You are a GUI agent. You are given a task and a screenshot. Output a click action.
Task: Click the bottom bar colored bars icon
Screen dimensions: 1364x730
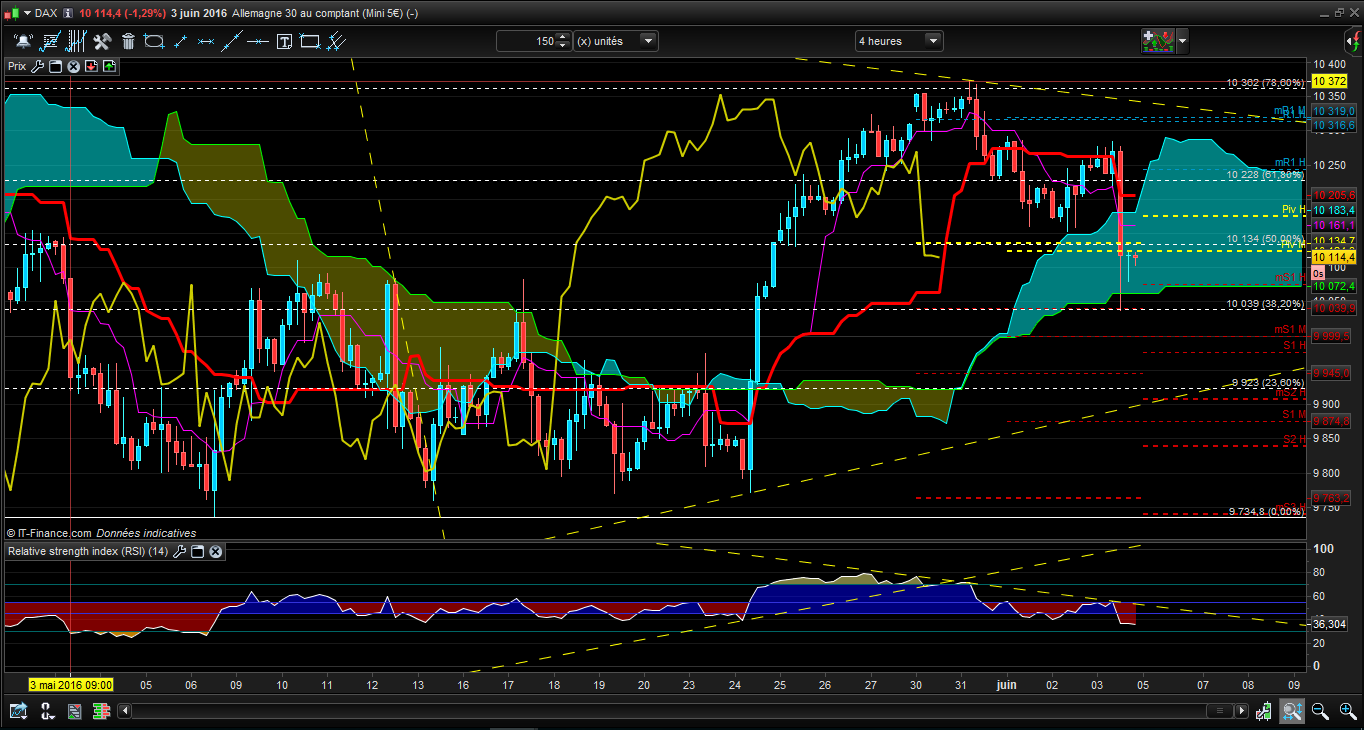[x=101, y=711]
